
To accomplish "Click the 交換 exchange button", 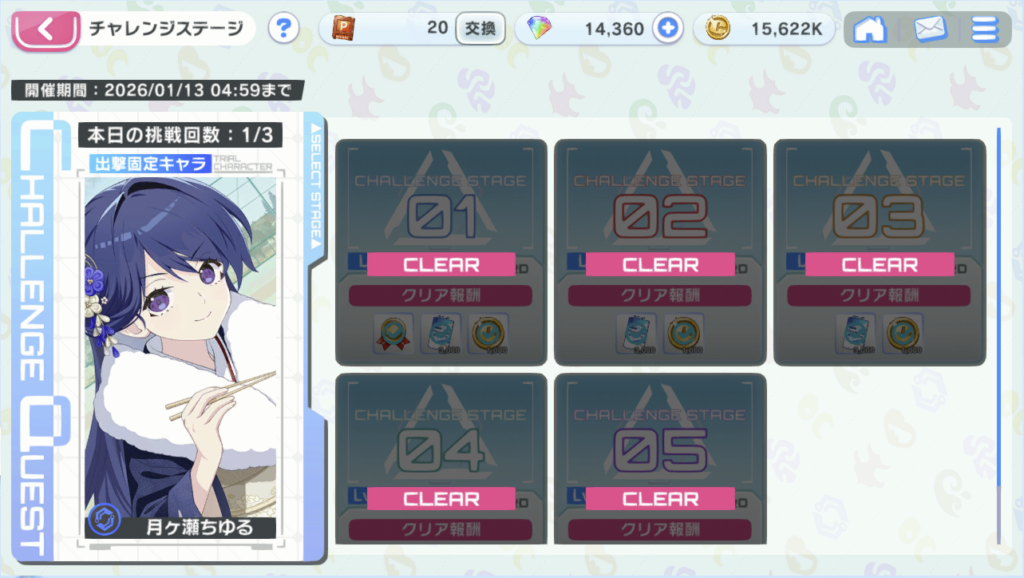I will [x=480, y=29].
